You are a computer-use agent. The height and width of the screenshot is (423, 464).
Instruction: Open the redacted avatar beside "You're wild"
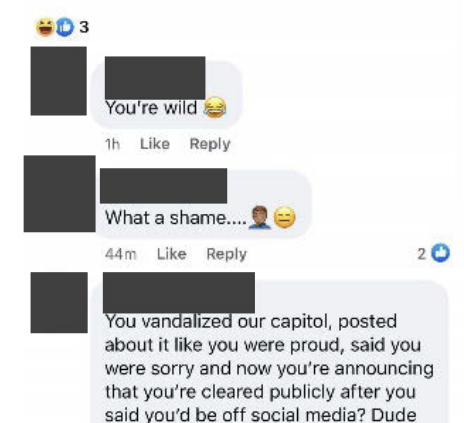tap(59, 81)
